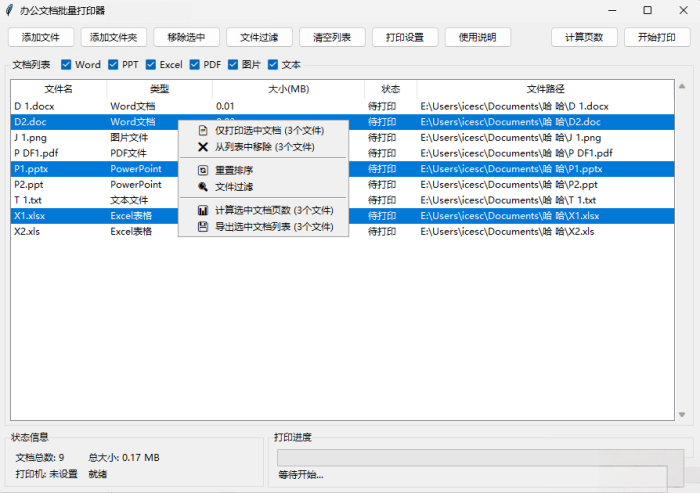This screenshot has height=493, width=700.
Task: Click the feather app icon in title bar
Action: [10, 10]
